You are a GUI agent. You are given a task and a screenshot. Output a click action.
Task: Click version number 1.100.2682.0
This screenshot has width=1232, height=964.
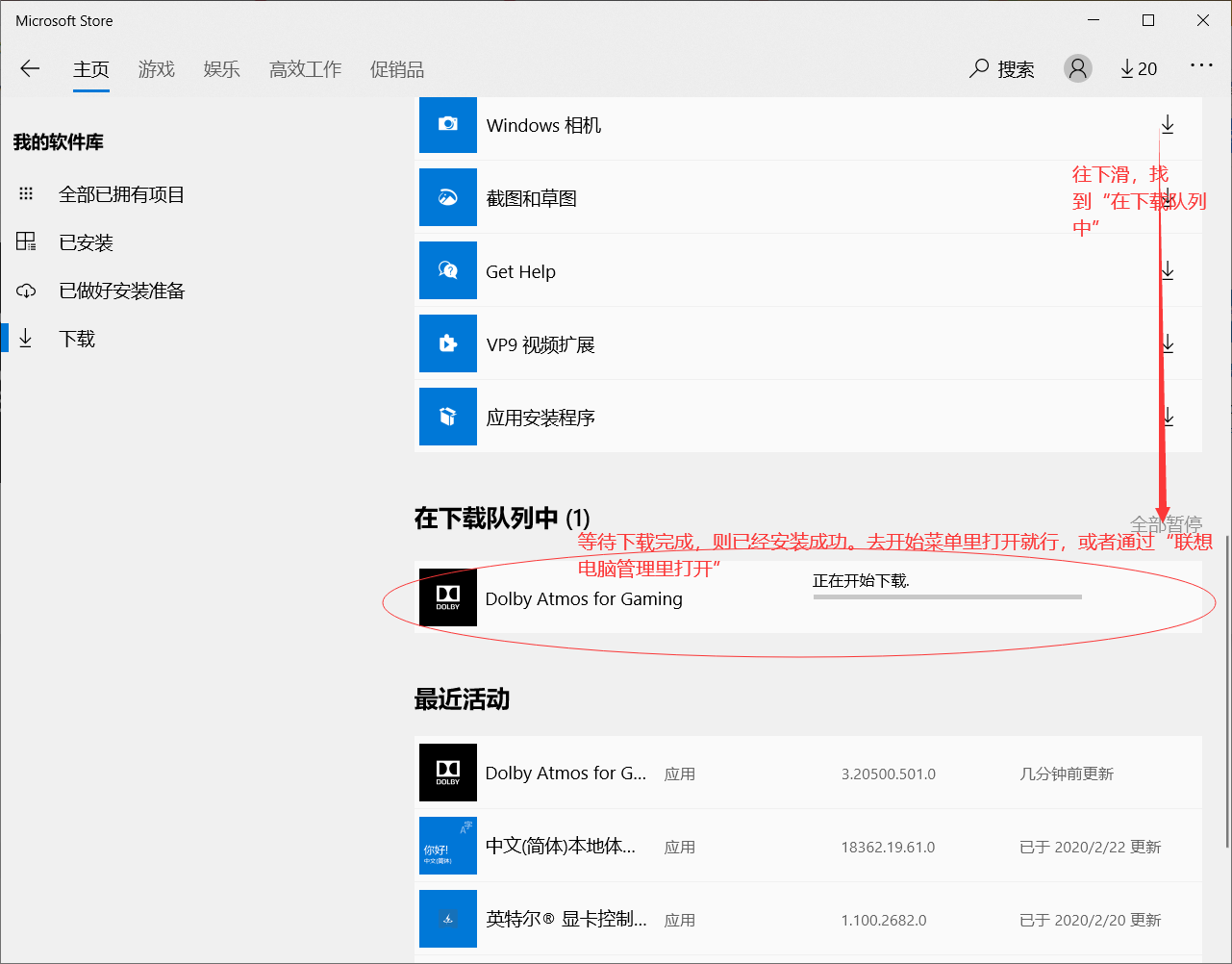pos(884,920)
